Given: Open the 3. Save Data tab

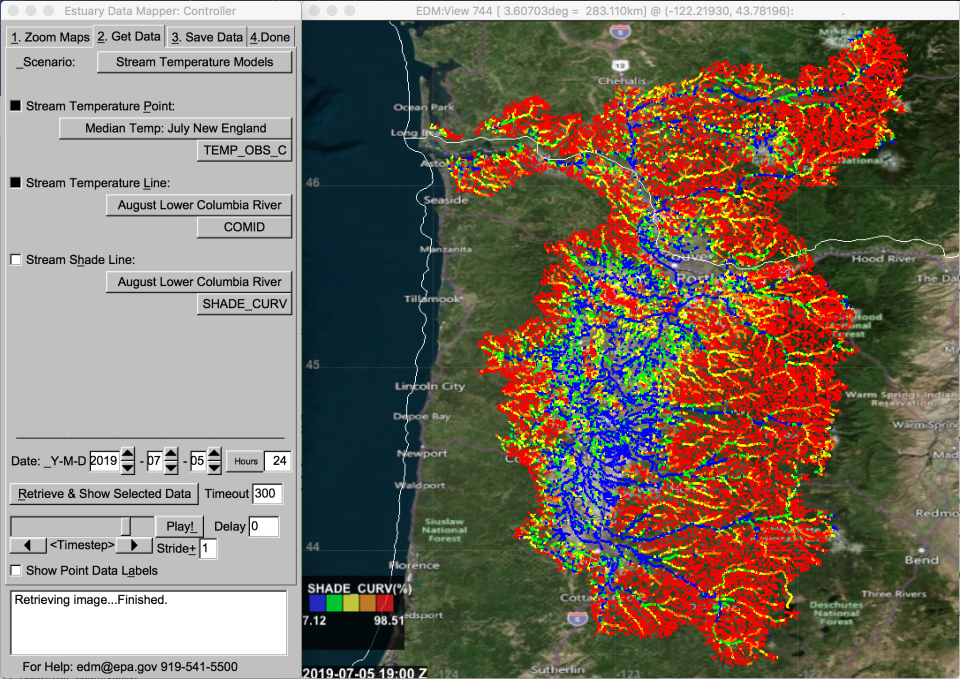Looking at the screenshot, I should point(206,37).
